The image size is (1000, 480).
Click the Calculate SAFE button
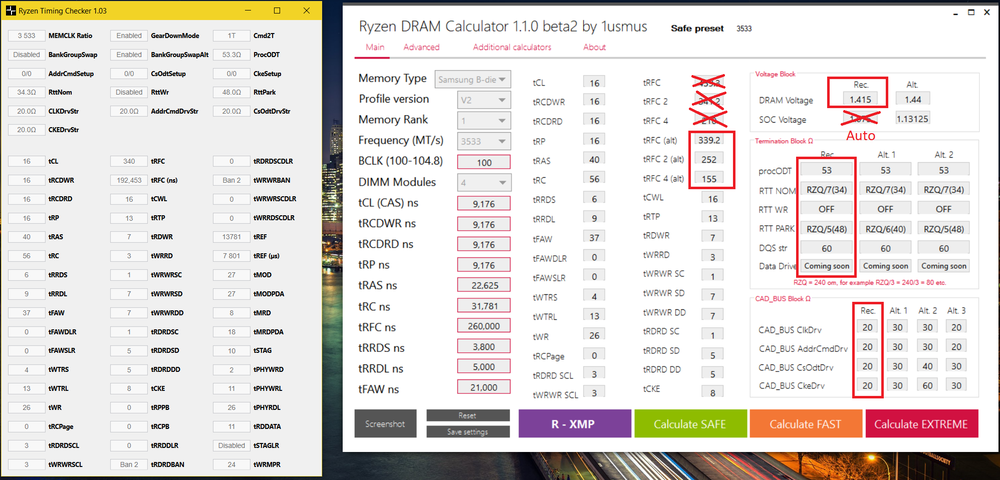(x=690, y=424)
